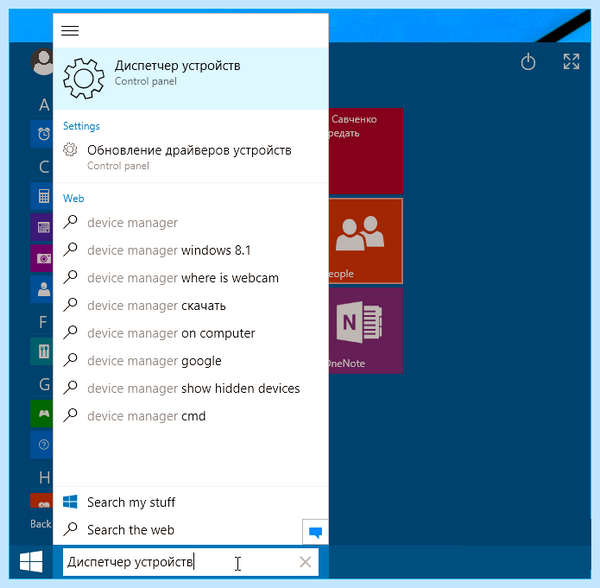
Task: Select device manager show hidden devices
Action: click(191, 388)
